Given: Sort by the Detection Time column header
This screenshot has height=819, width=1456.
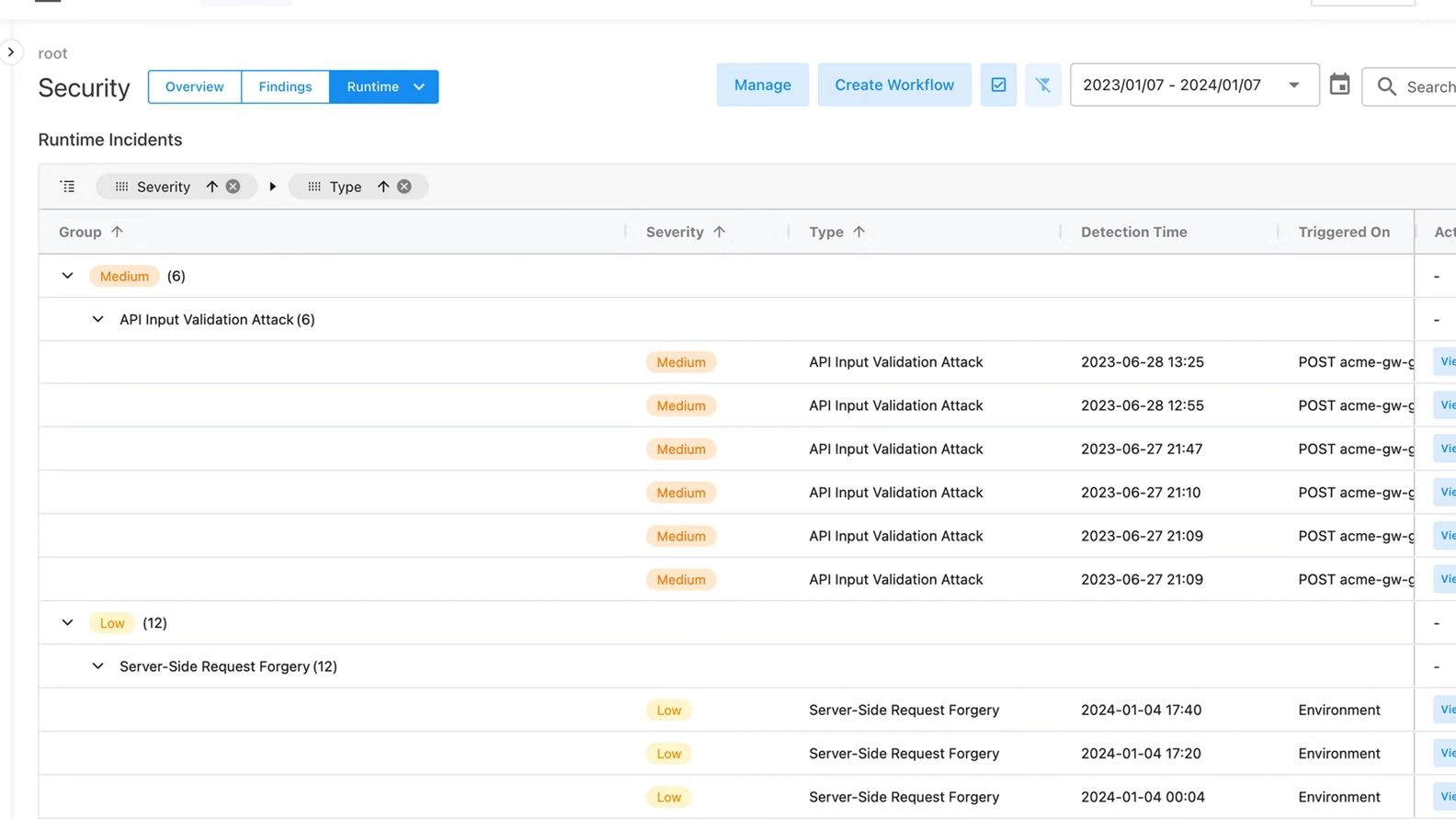Looking at the screenshot, I should (1133, 233).
